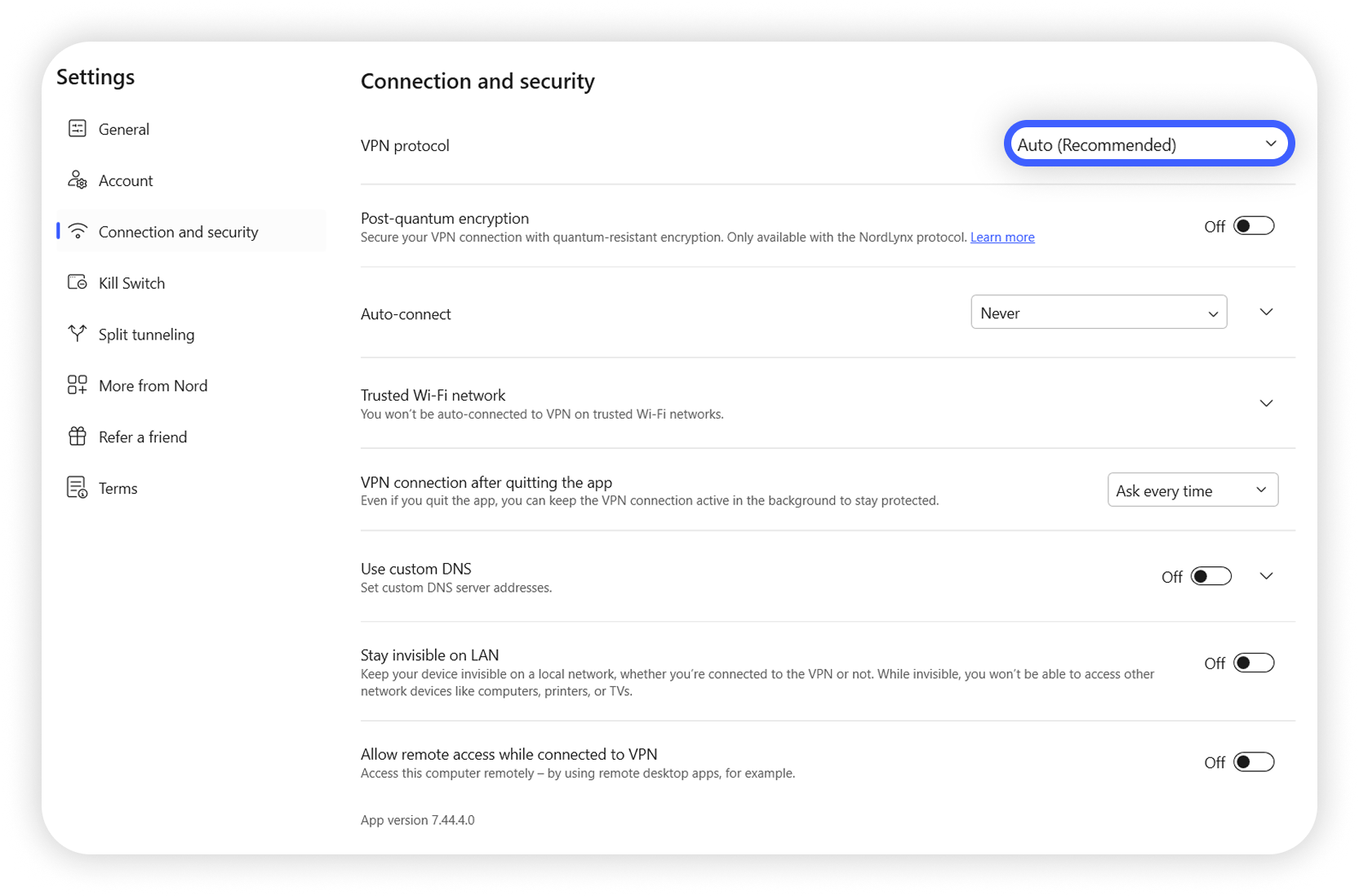Click the Refer a friend gift icon
The width and height of the screenshot is (1359, 896).
click(78, 436)
